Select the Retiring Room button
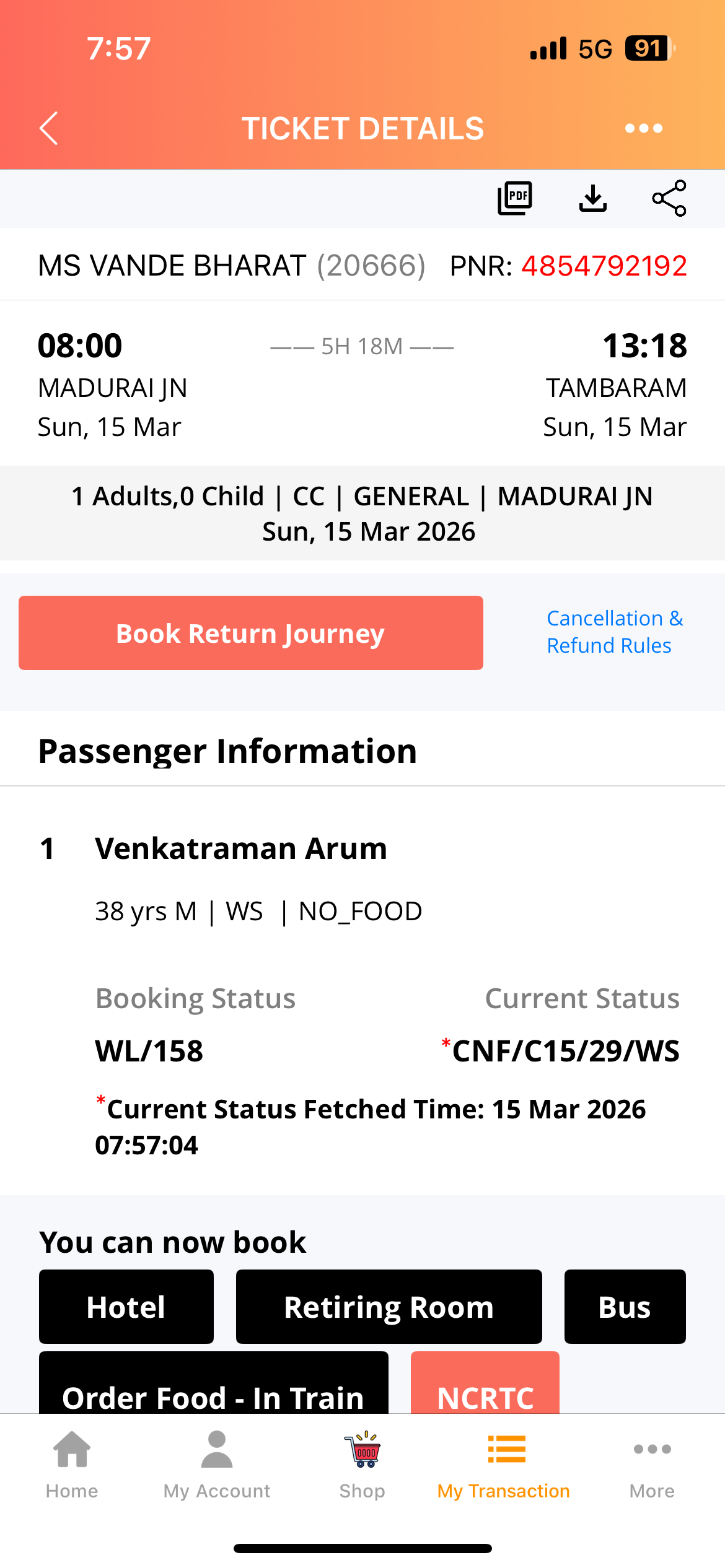The width and height of the screenshot is (725, 1568). click(389, 1307)
